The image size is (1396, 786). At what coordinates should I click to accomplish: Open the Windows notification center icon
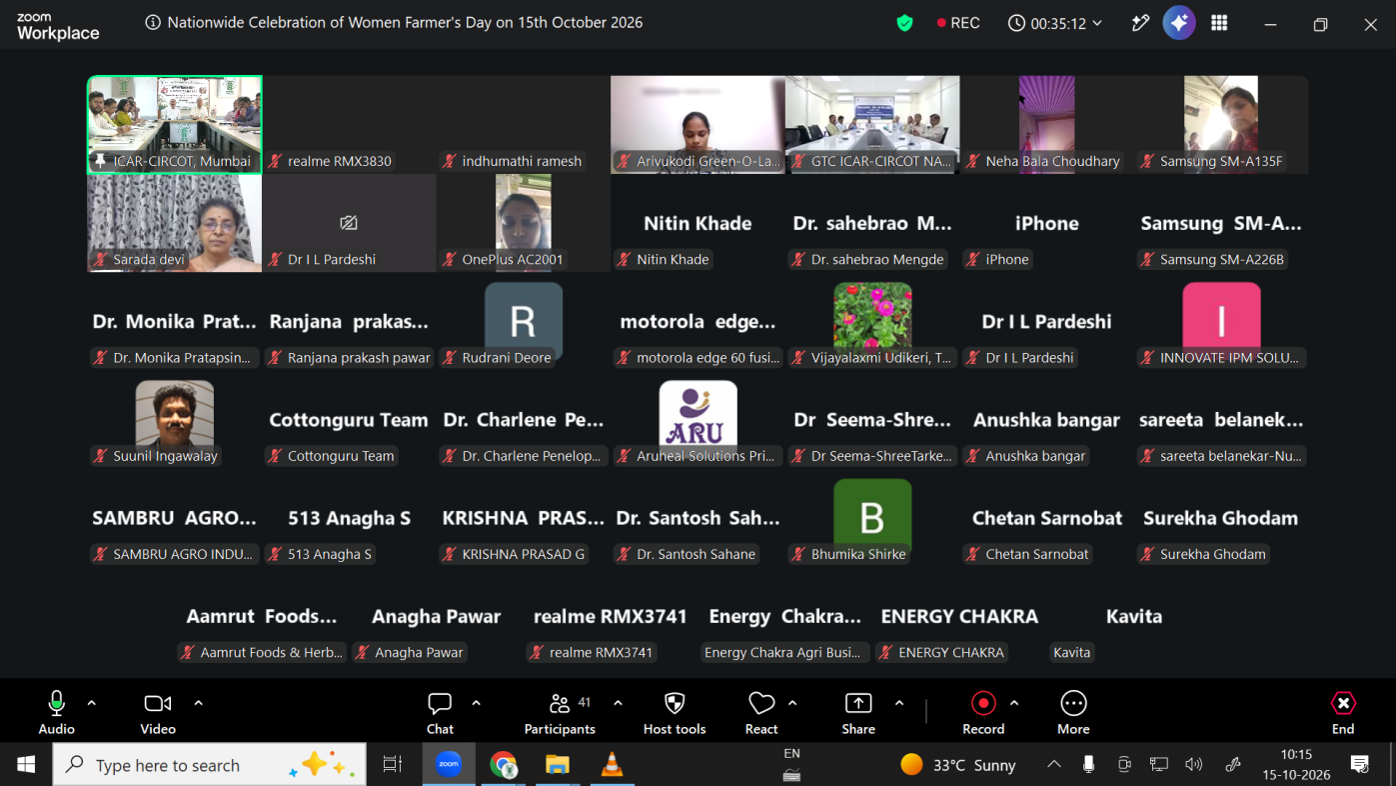pos(1360,765)
